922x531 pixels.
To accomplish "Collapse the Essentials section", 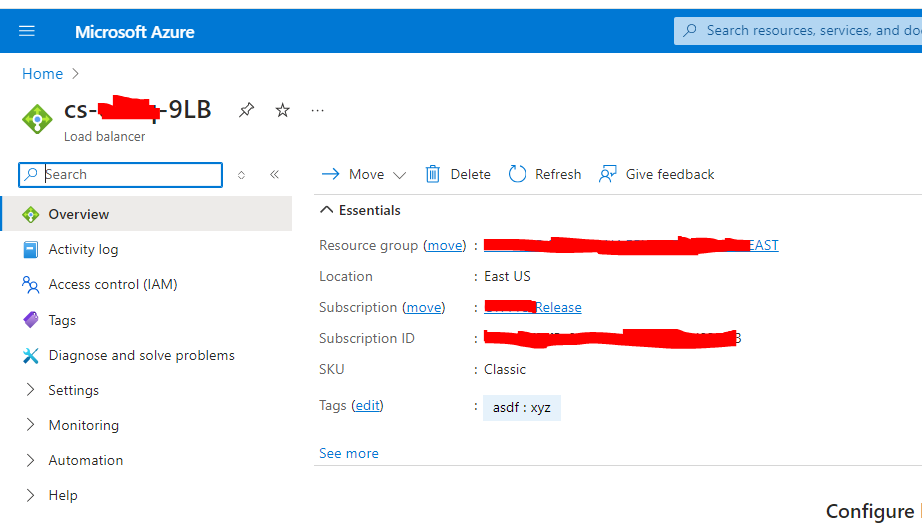I will (360, 210).
